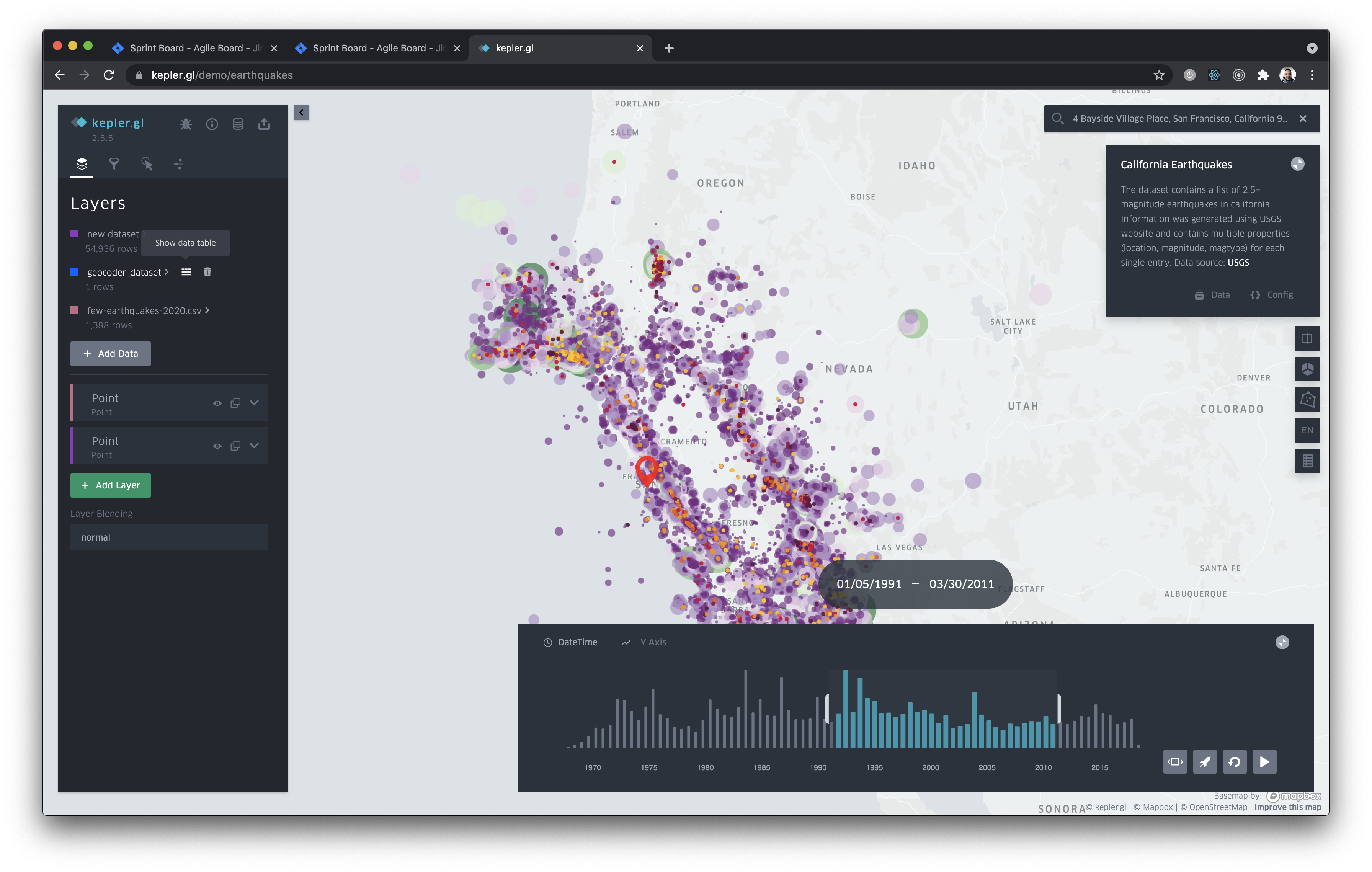
Task: Click the Add Layer button
Action: pos(111,485)
